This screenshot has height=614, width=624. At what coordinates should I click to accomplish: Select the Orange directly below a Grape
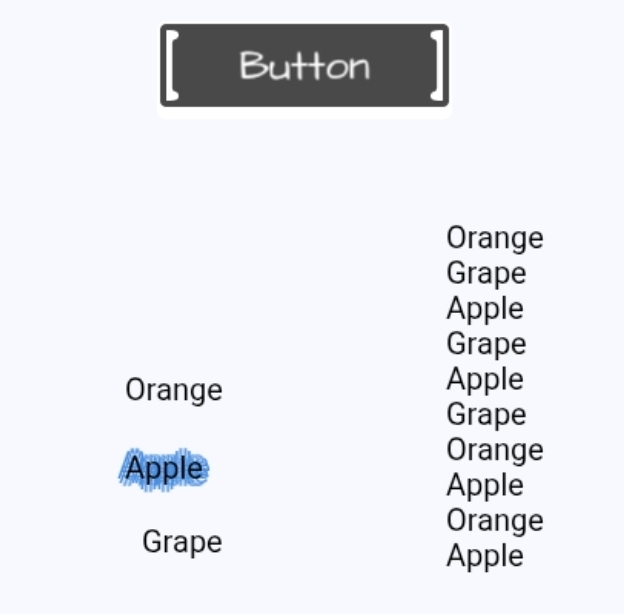tap(494, 450)
